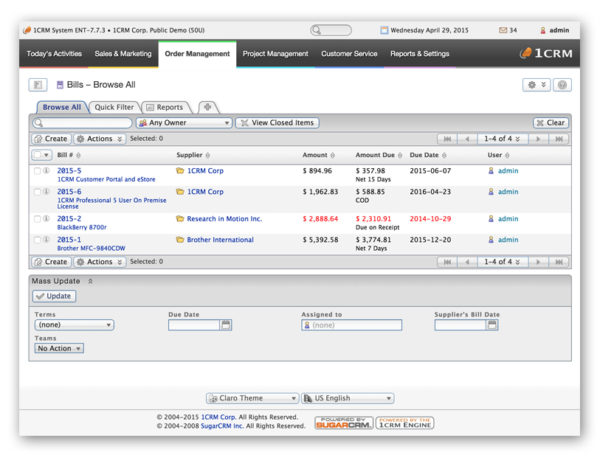
Task: Go to next page arrow in top pagination
Action: point(538,139)
